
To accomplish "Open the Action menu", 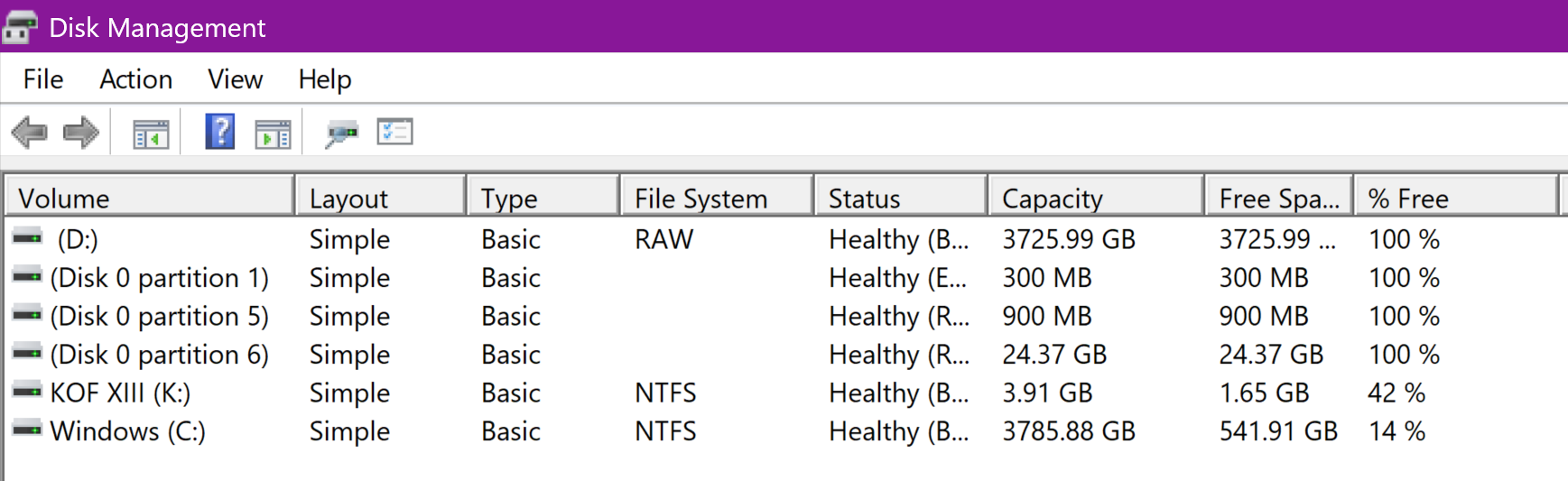I will [135, 79].
